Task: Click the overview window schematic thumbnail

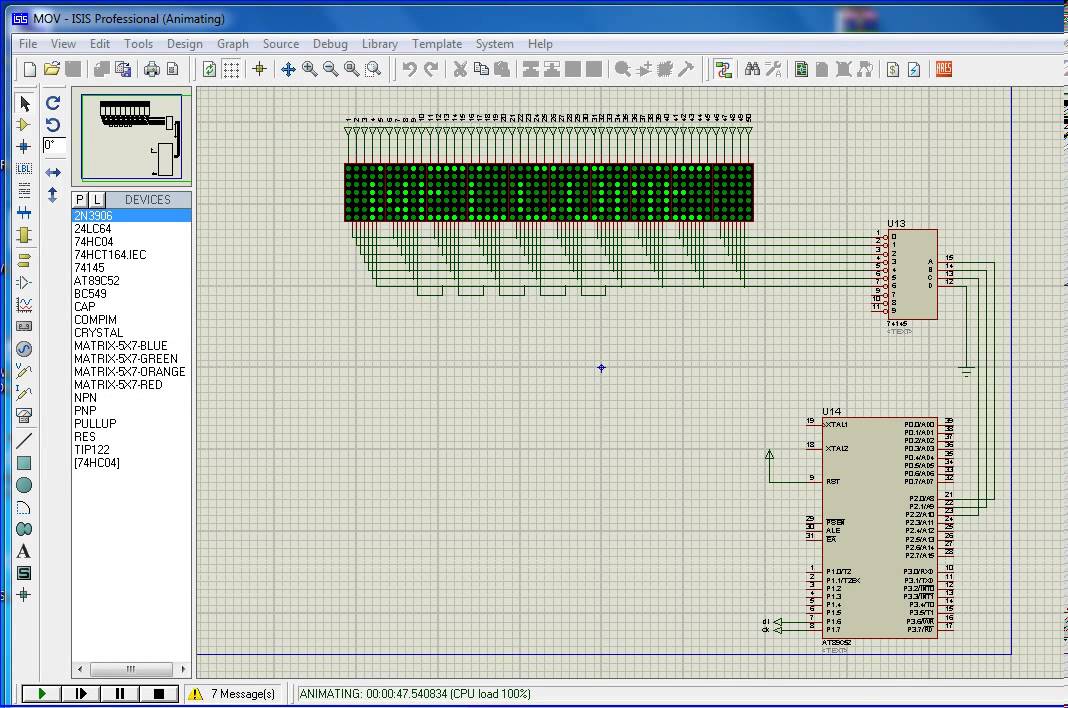Action: (x=131, y=137)
